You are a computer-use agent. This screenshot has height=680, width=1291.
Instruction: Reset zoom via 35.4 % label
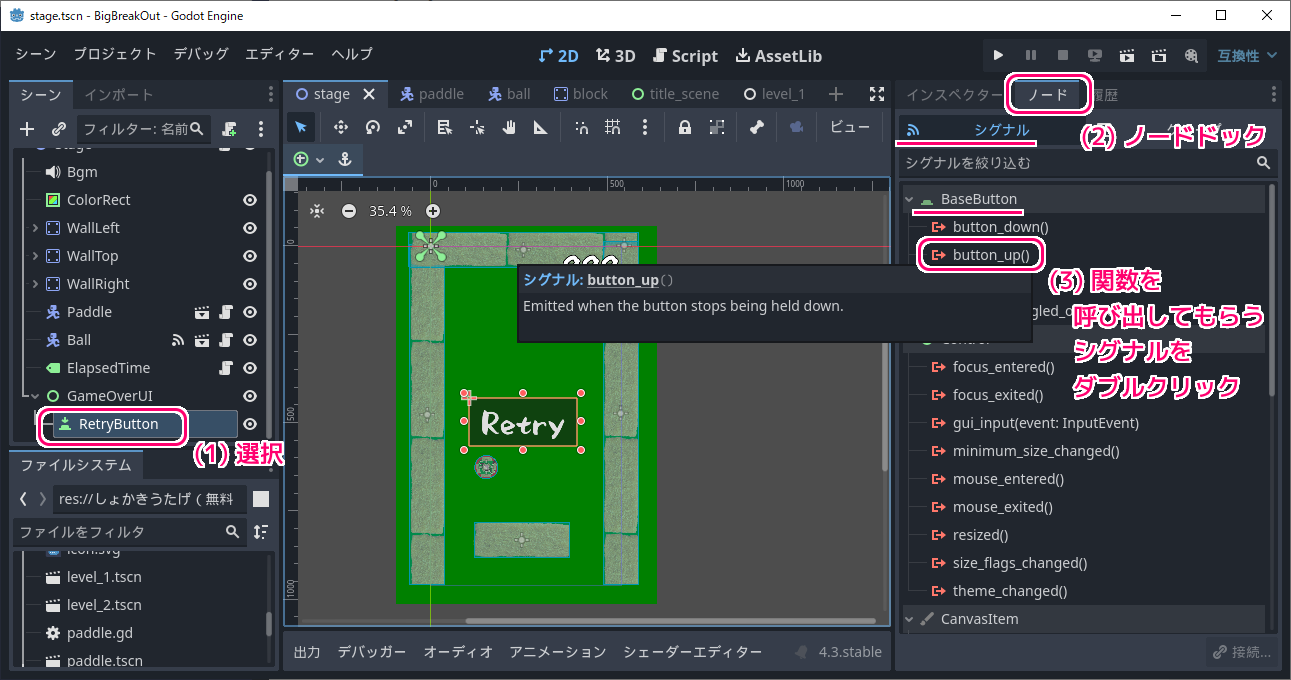click(391, 211)
